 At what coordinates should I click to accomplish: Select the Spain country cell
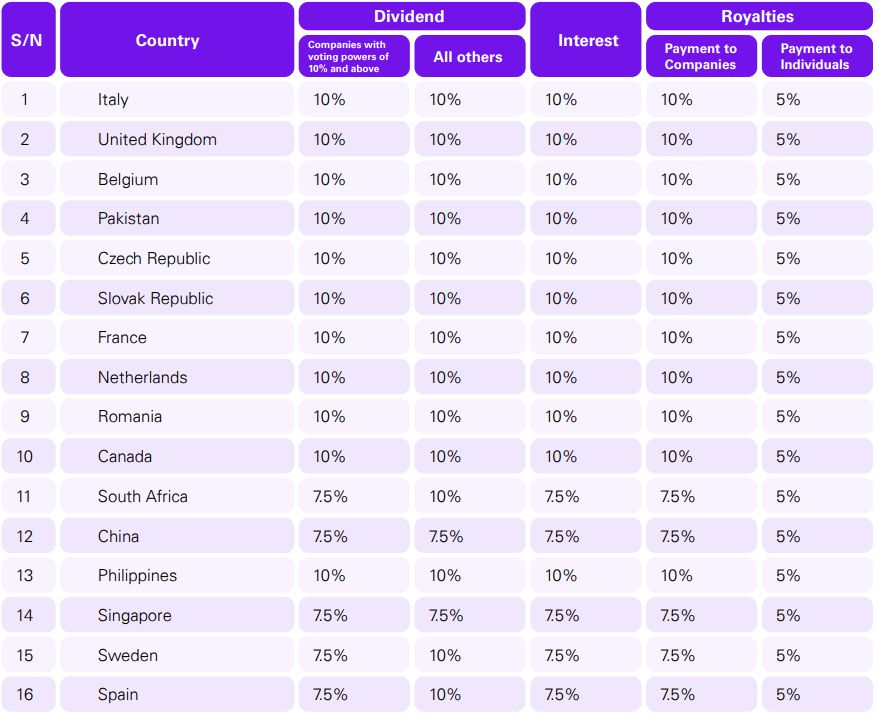point(118,694)
